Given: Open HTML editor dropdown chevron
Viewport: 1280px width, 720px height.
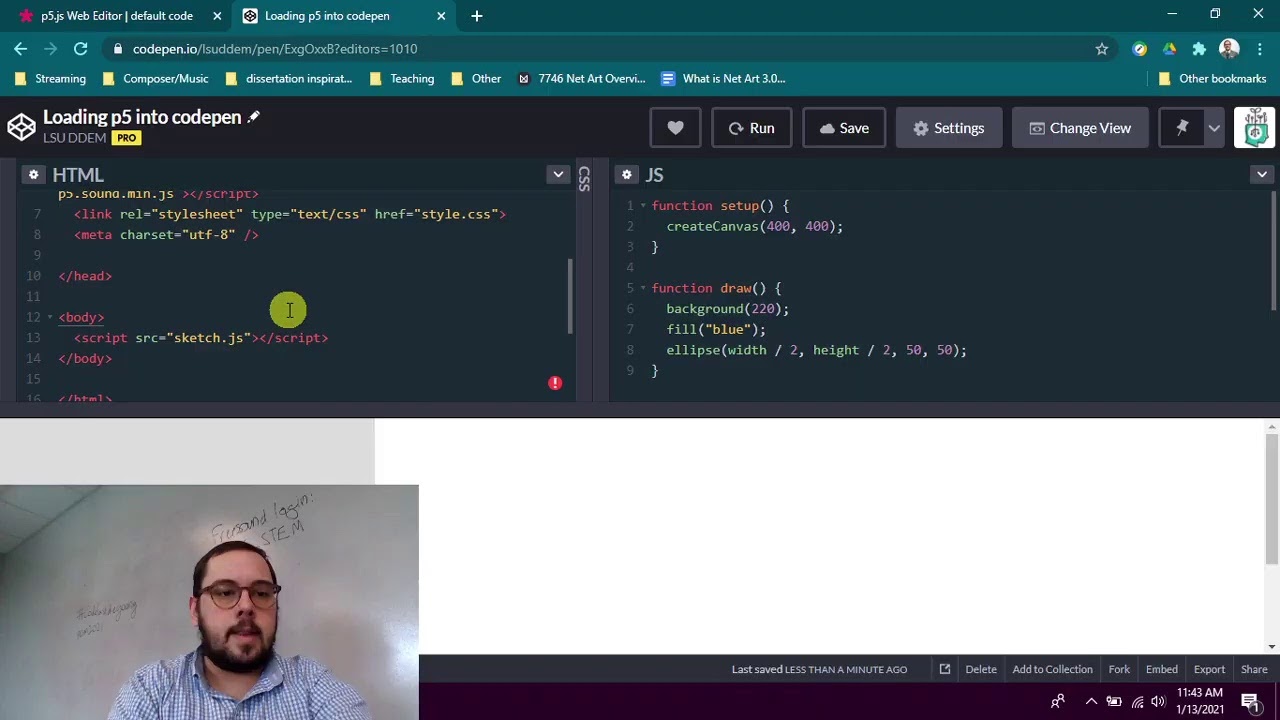Looking at the screenshot, I should tap(558, 175).
